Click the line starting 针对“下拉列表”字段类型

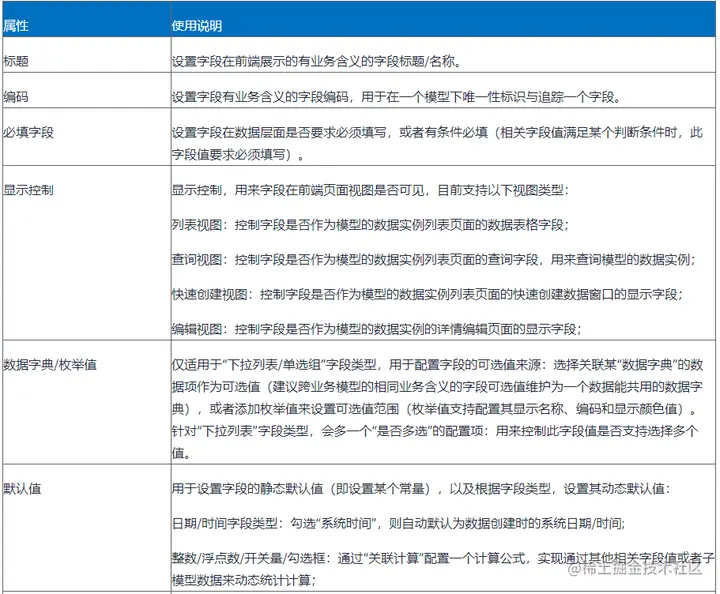tap(435, 431)
